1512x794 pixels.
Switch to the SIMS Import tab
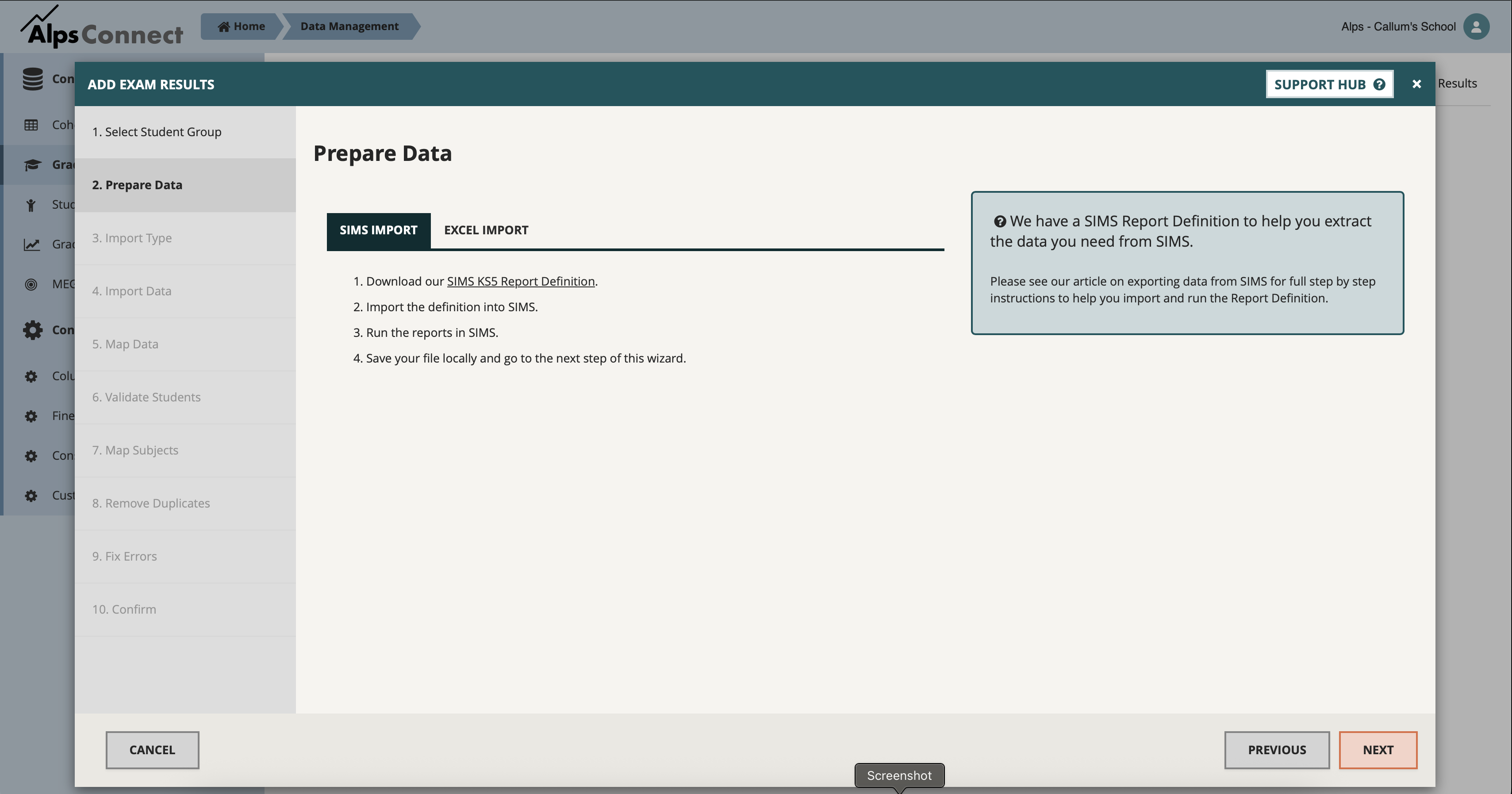pos(379,230)
